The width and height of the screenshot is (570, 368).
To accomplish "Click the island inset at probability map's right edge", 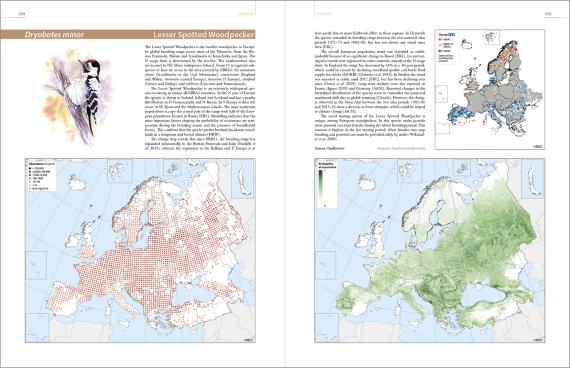I will click(533, 179).
